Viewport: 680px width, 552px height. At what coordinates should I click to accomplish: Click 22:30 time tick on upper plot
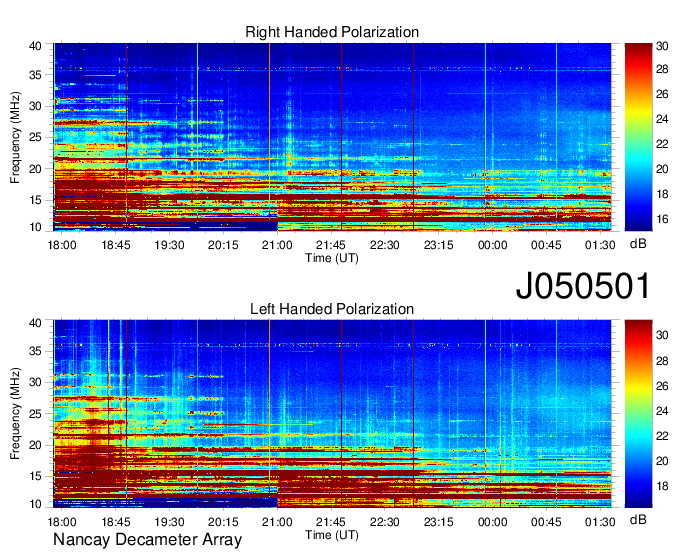tap(385, 245)
